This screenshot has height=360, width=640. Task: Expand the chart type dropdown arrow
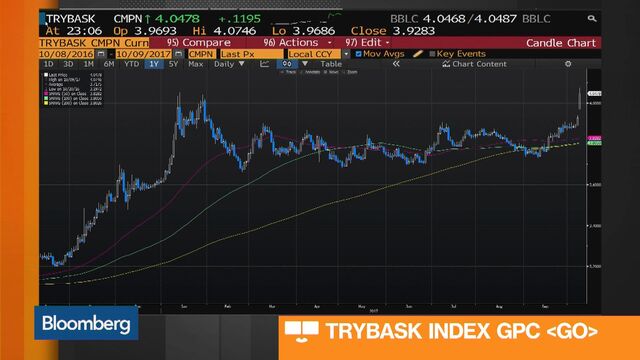[x=305, y=64]
